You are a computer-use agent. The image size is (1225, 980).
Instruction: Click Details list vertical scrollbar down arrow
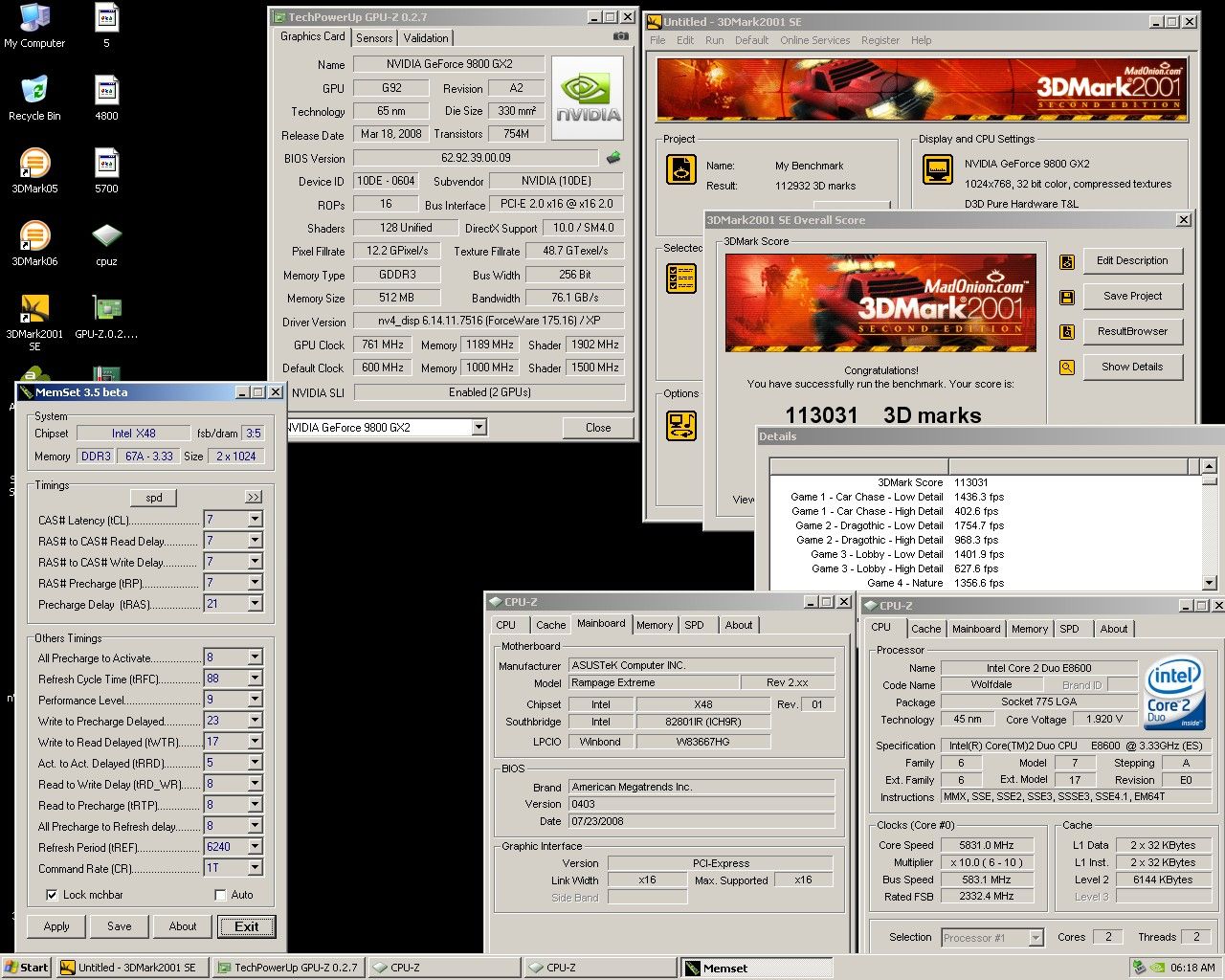(1209, 583)
